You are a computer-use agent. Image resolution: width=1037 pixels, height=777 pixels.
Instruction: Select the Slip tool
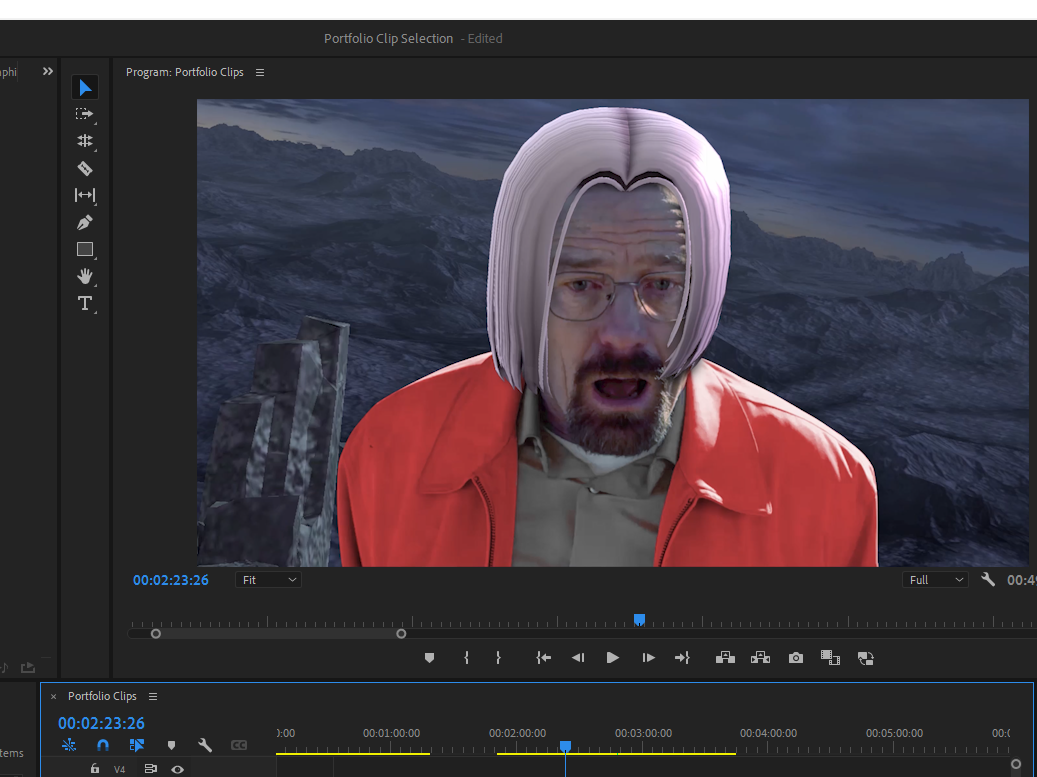[x=85, y=195]
